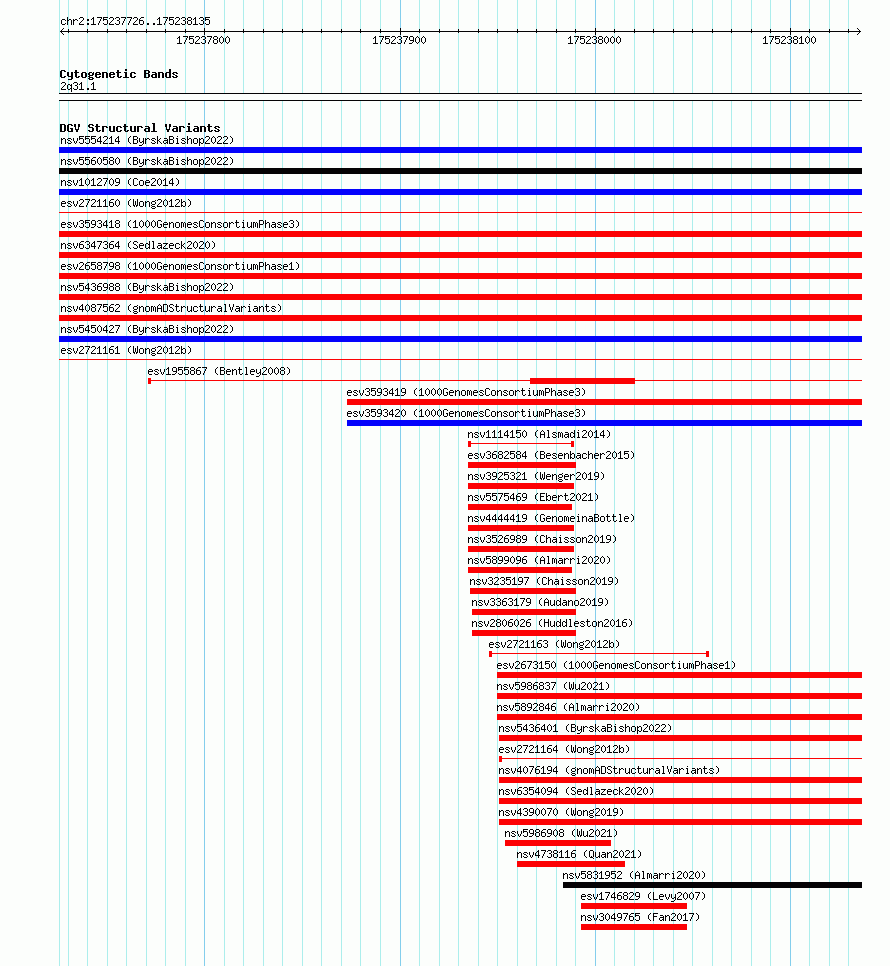
Task: Select esv1955867 (Bentley2008) label
Action: pyautogui.click(x=219, y=371)
